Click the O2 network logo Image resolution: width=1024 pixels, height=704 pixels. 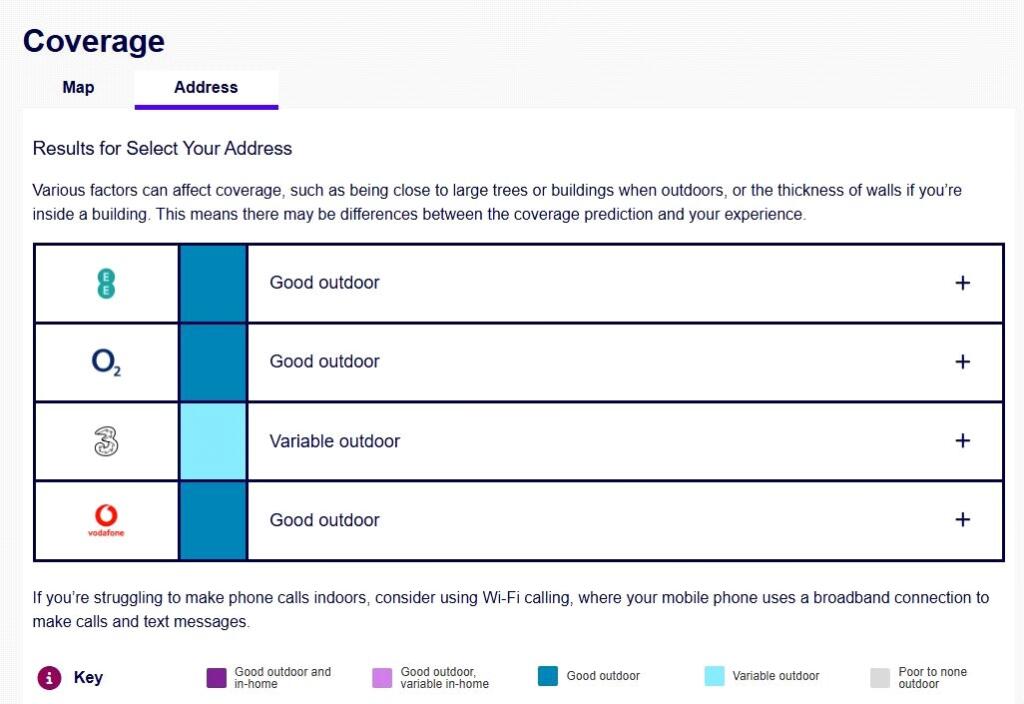(106, 362)
